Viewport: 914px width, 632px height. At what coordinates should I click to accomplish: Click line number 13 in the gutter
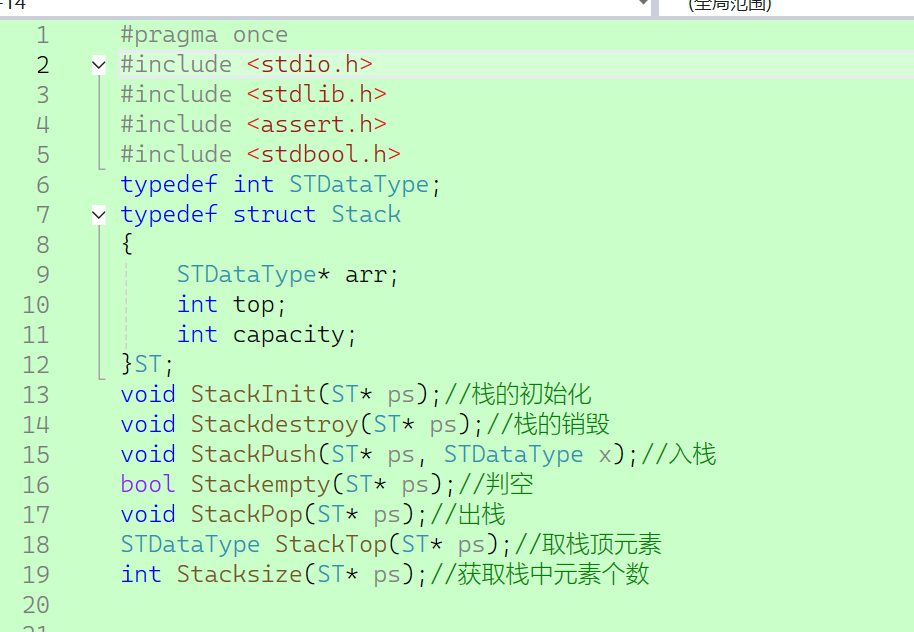[x=36, y=395]
